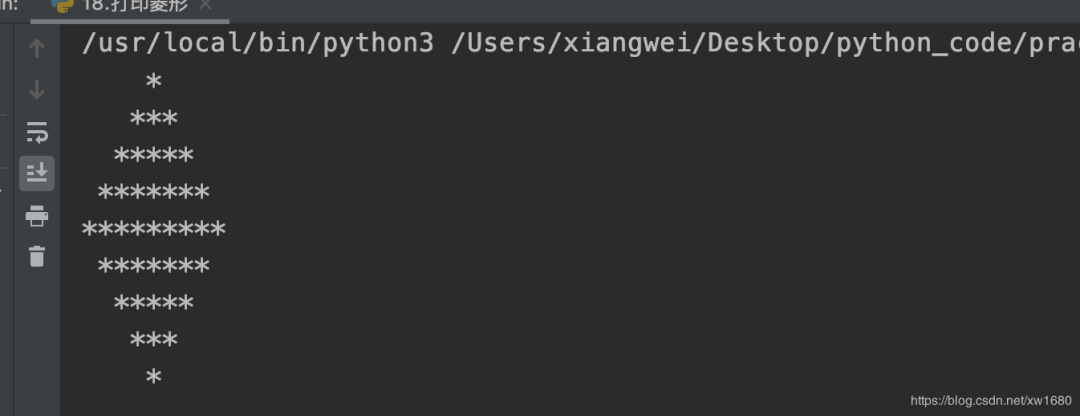
Task: Close the 18.打印菱形 run tab
Action: 206,6
